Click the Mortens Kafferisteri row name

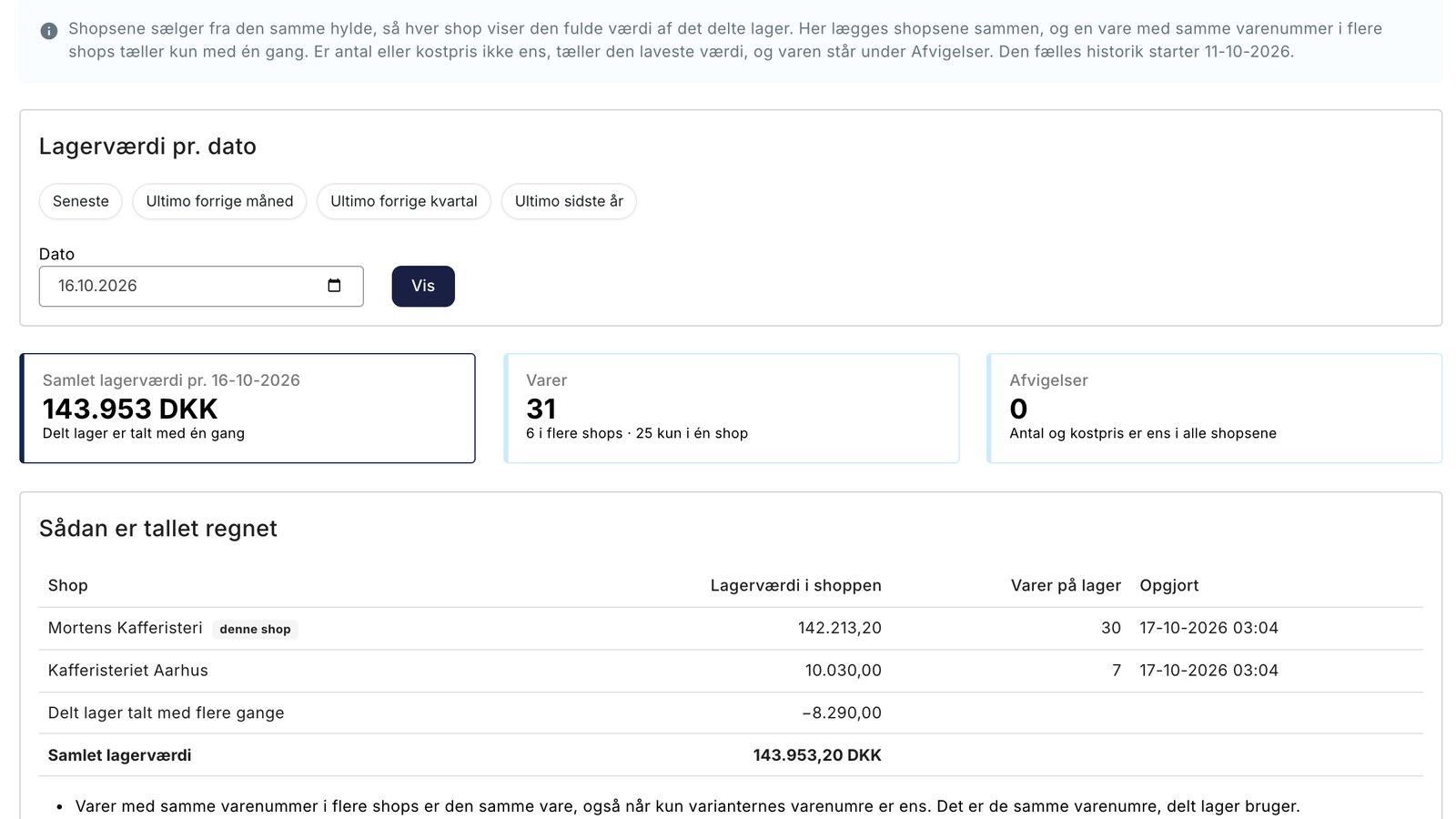click(126, 628)
